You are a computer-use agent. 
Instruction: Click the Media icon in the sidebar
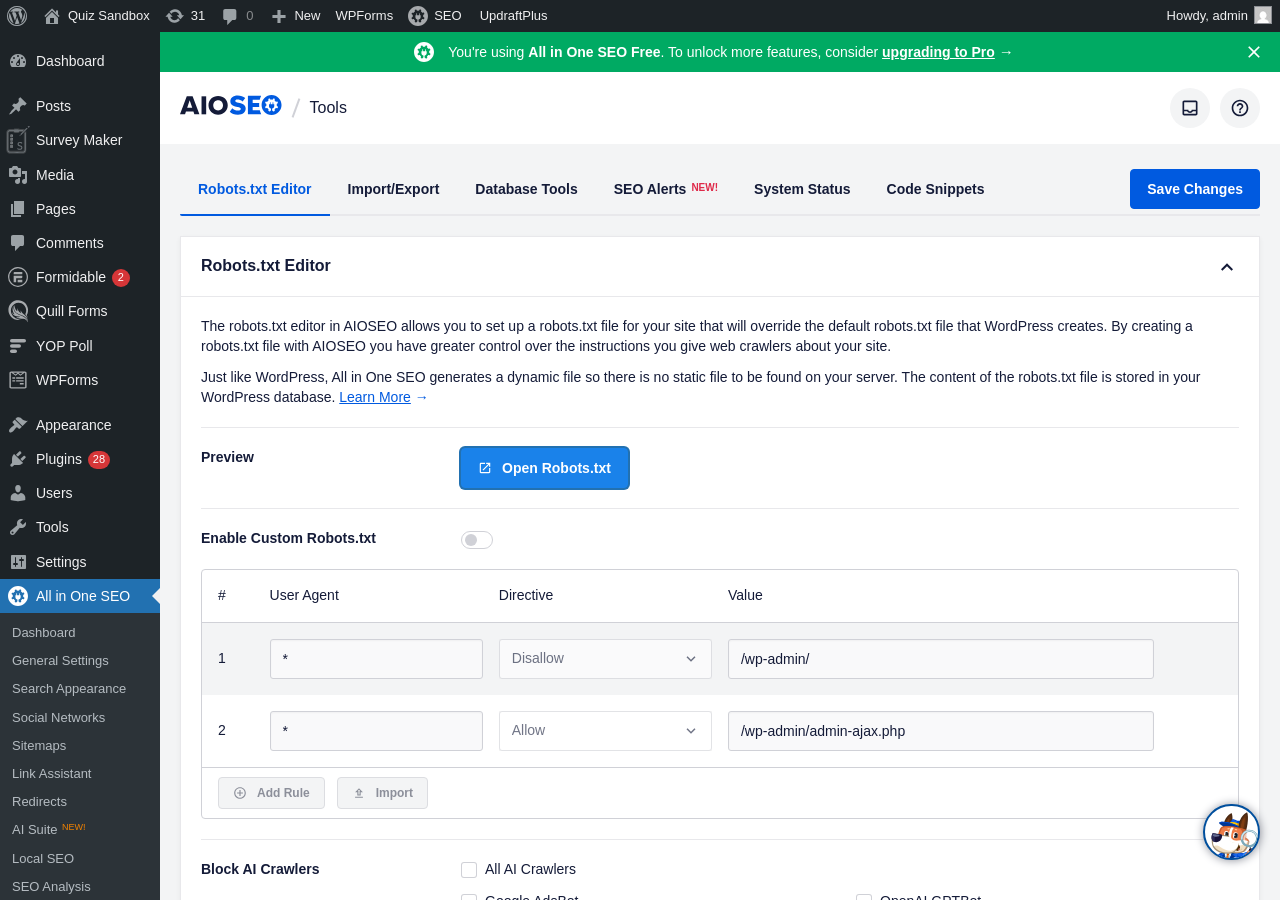pos(18,175)
